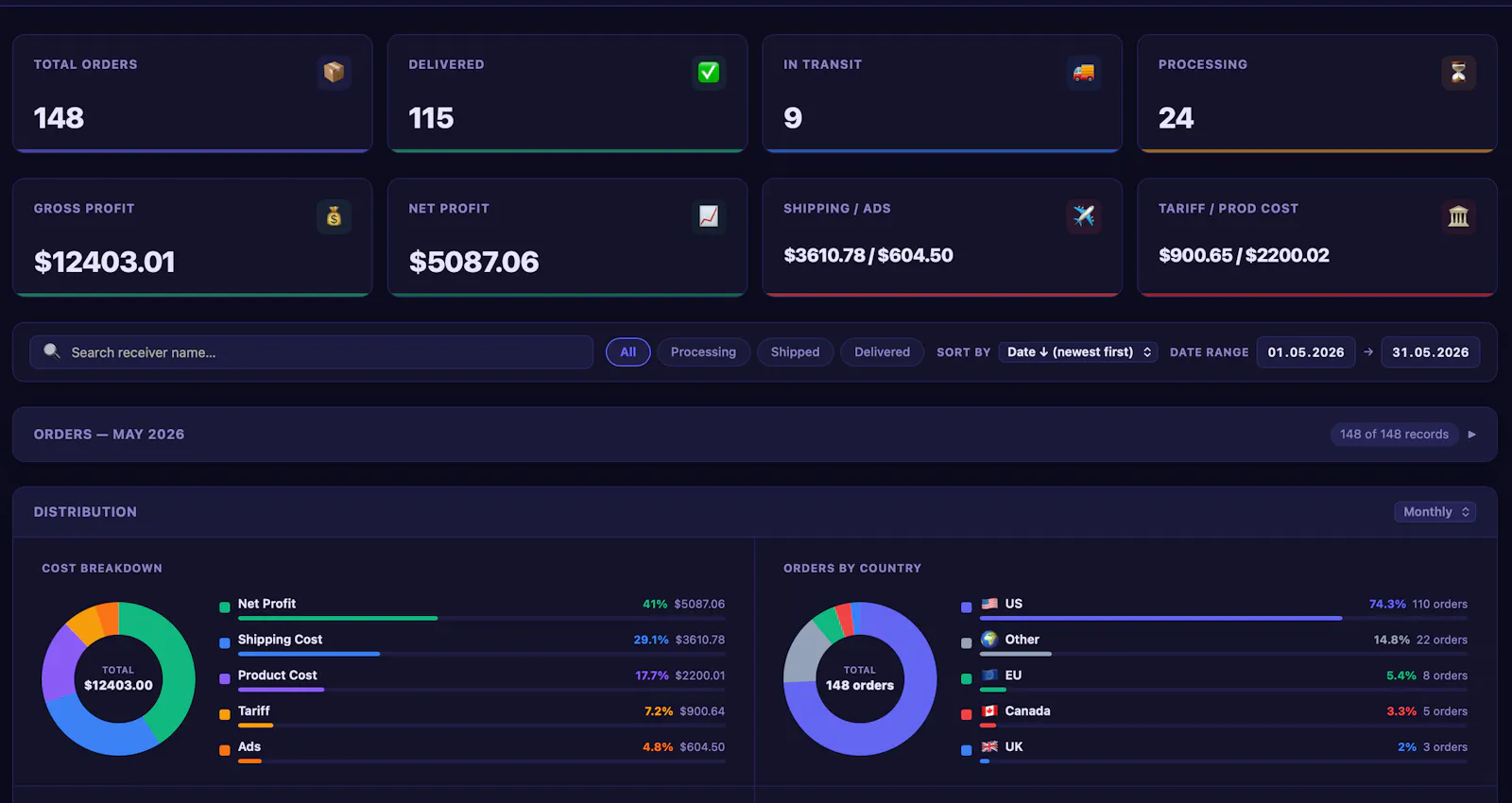Image resolution: width=1512 pixels, height=803 pixels.
Task: Click the green checkmark icon on Delivered card
Action: point(709,72)
